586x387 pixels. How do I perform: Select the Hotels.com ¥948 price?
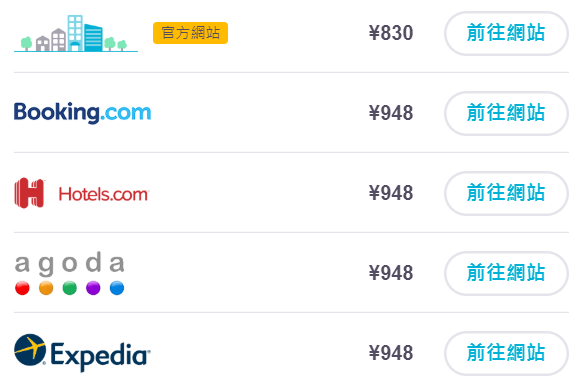coord(391,193)
